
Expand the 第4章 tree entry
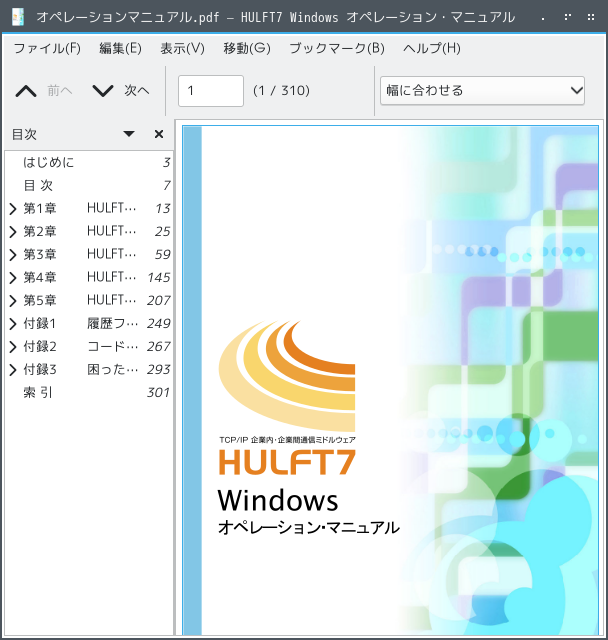(x=13, y=278)
